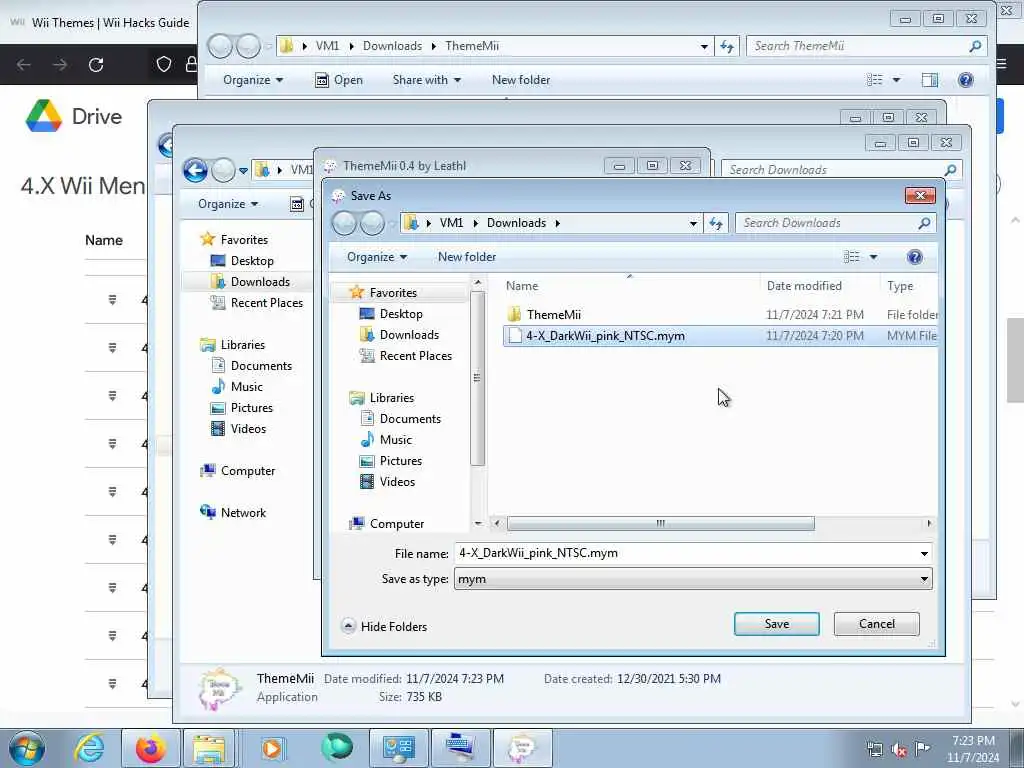Click the taskbar clock showing 7:23 PM
Screen dimensions: 1024x768
click(x=973, y=749)
